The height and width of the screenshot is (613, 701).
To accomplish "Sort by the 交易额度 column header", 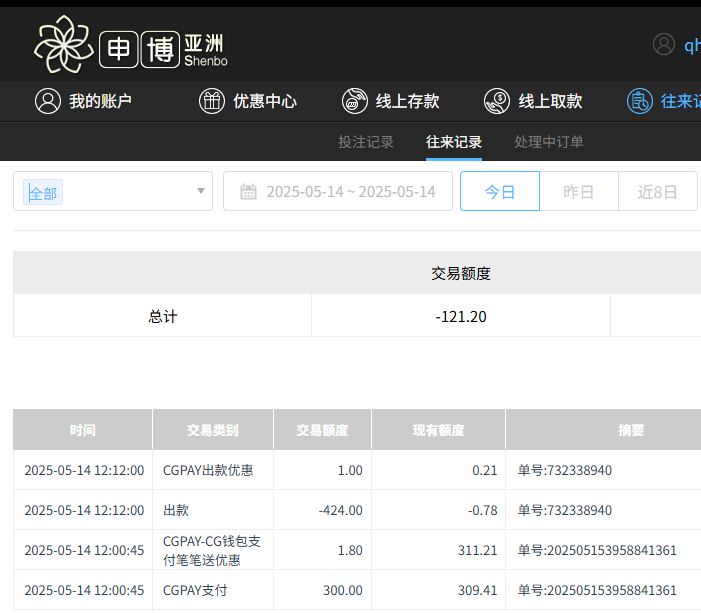I will tap(322, 430).
